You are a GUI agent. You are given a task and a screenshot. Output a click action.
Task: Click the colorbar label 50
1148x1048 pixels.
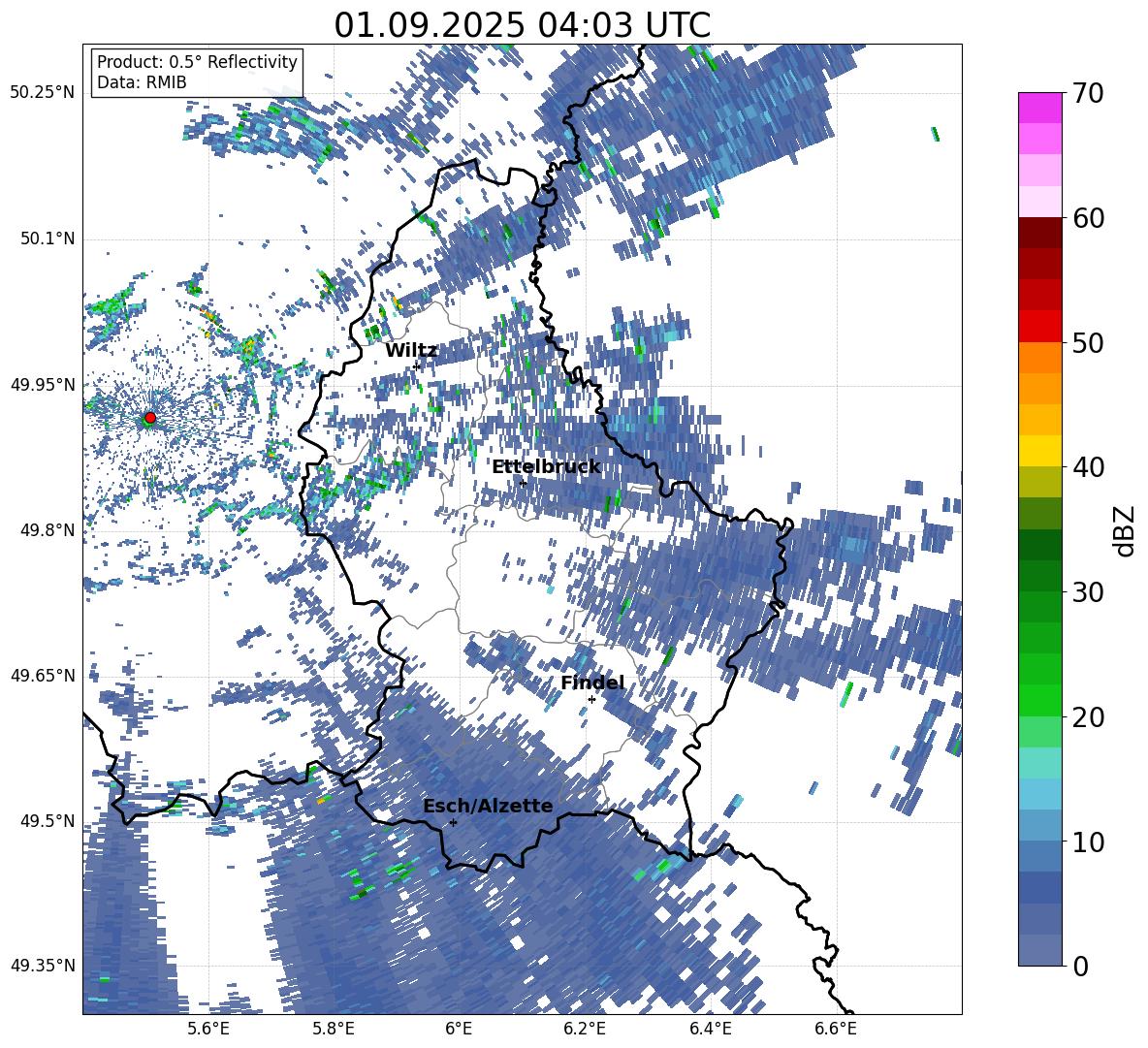pyautogui.click(x=1087, y=342)
